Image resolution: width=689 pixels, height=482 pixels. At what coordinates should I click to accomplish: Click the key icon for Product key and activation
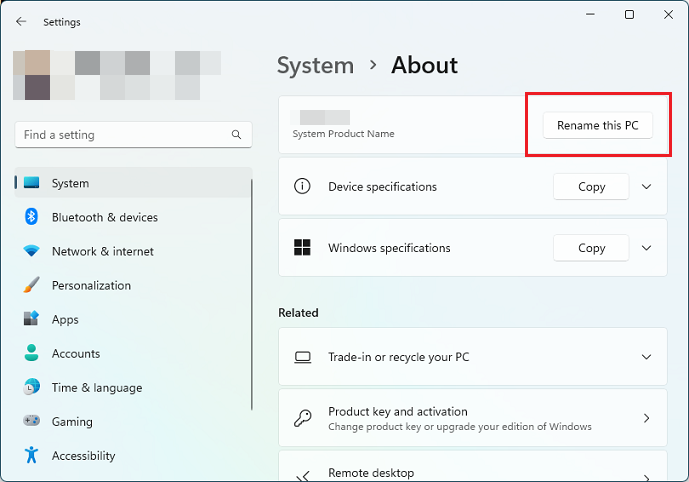(302, 418)
